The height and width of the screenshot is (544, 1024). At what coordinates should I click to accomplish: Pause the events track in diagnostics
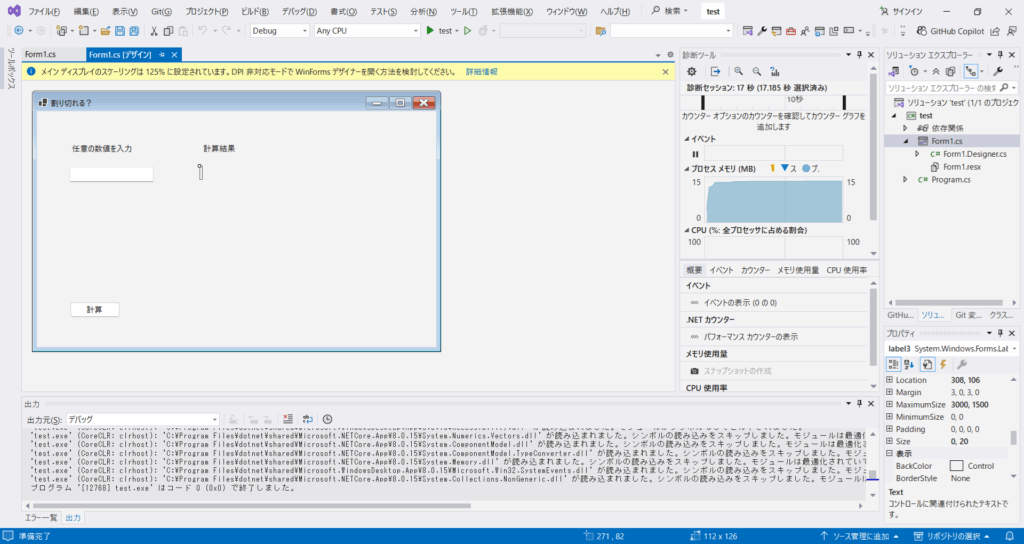(695, 154)
